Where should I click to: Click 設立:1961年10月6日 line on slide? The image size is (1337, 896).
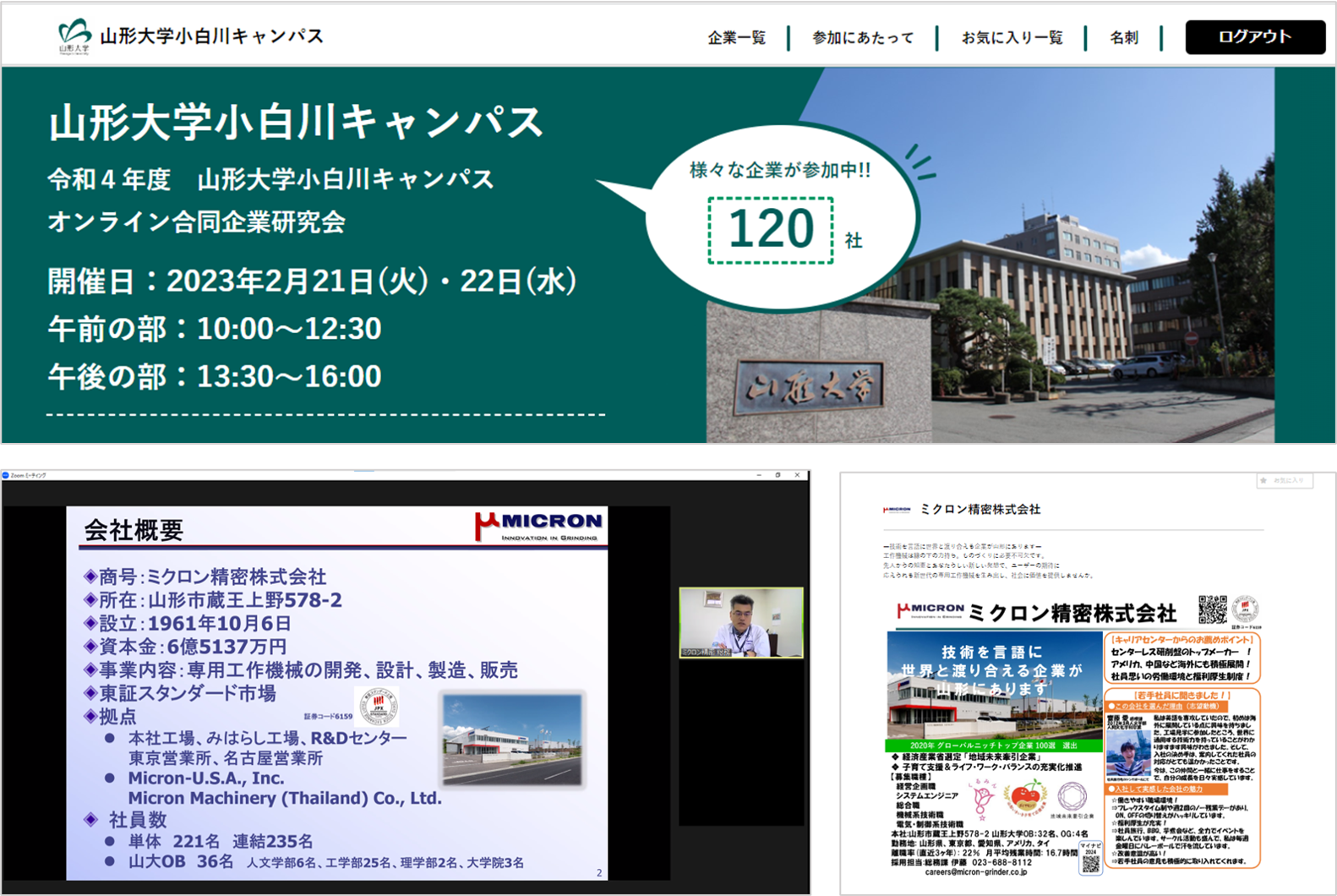188,624
